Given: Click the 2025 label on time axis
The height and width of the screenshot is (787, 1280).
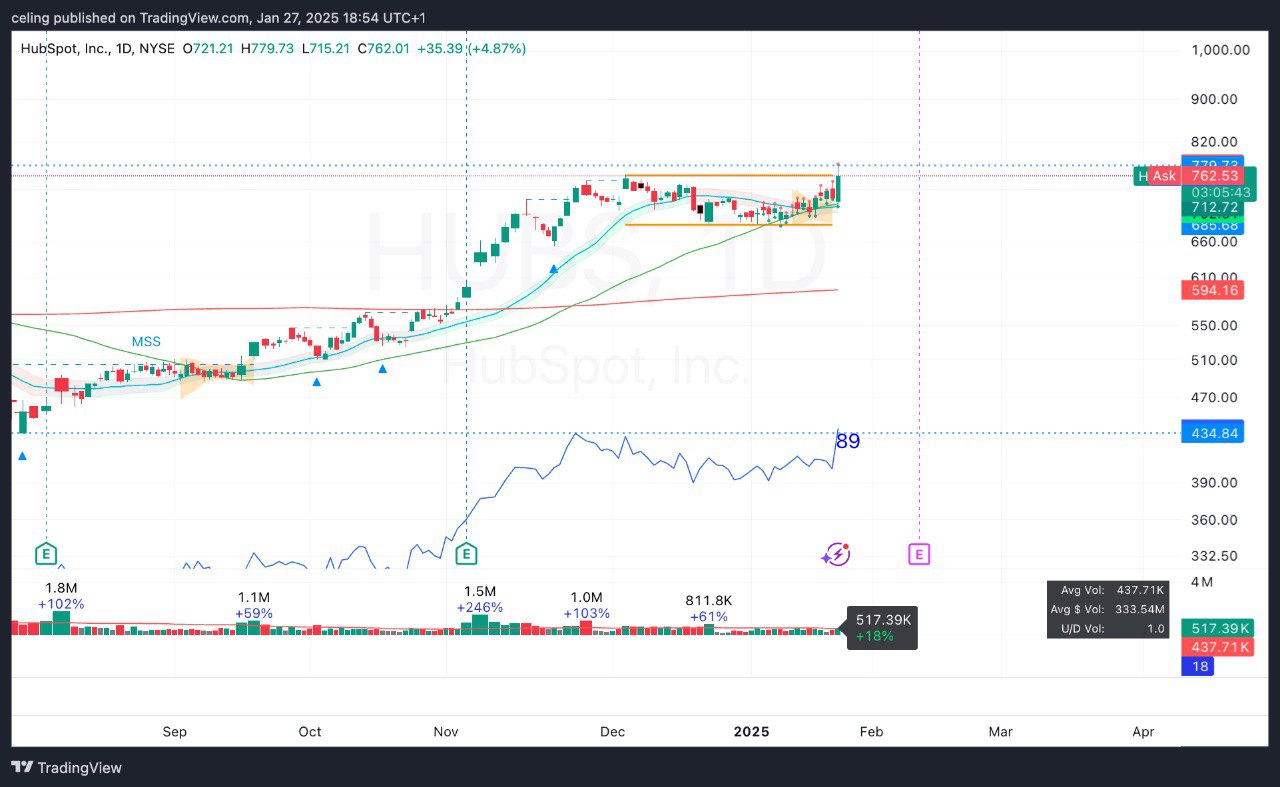Looking at the screenshot, I should pos(751,732).
